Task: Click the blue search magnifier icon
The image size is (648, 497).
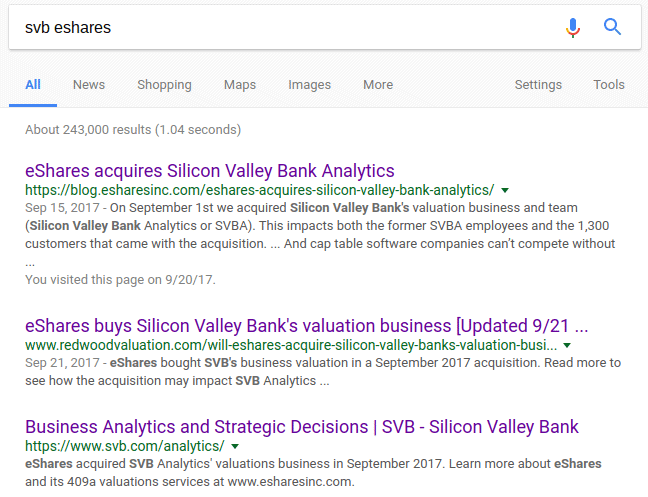Action: click(613, 28)
